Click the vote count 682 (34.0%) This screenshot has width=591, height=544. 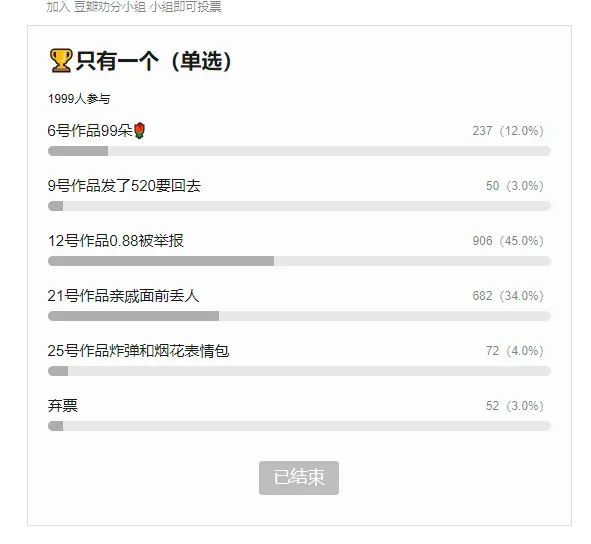[x=508, y=296]
